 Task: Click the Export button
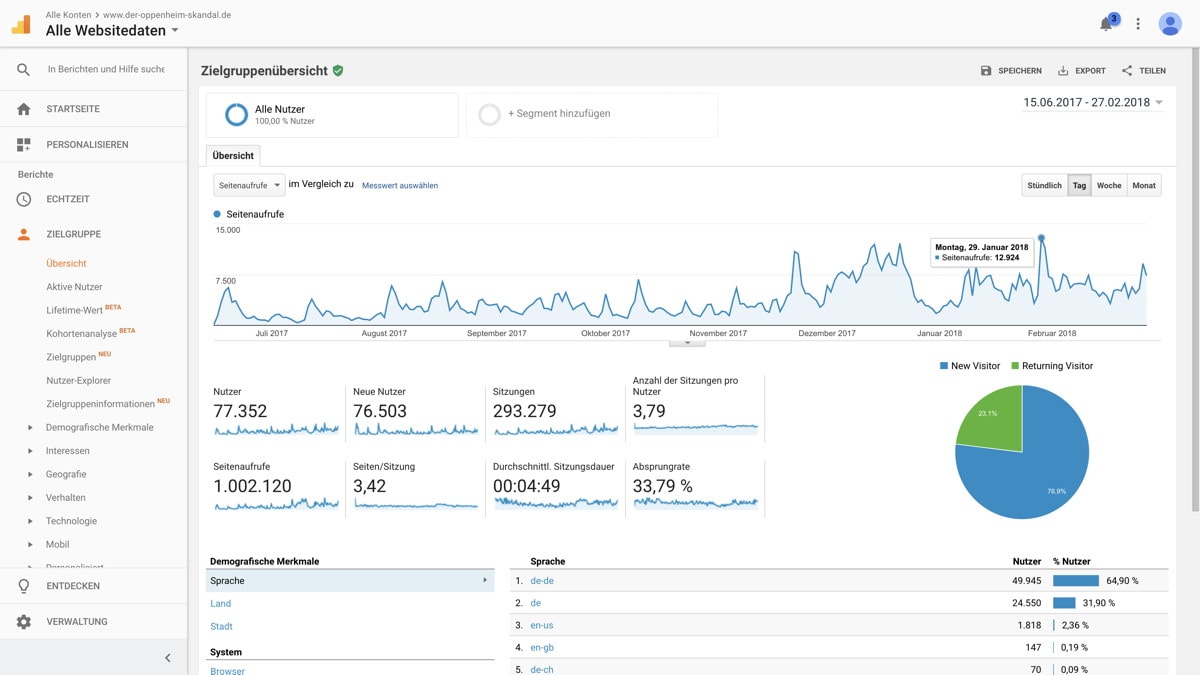pyautogui.click(x=1082, y=71)
